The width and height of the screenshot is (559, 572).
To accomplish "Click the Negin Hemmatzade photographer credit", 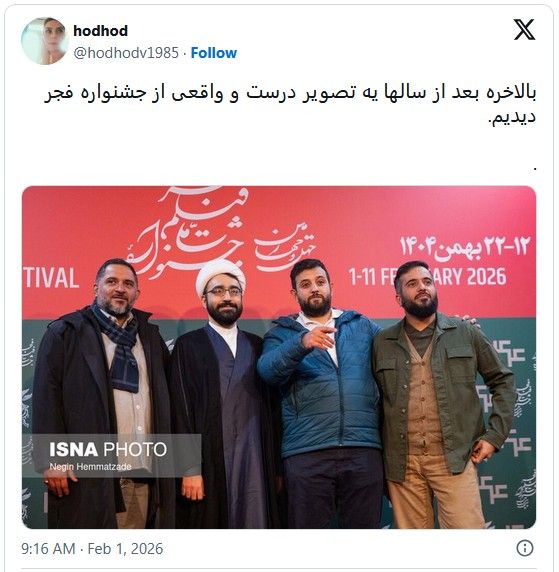I will point(90,467).
